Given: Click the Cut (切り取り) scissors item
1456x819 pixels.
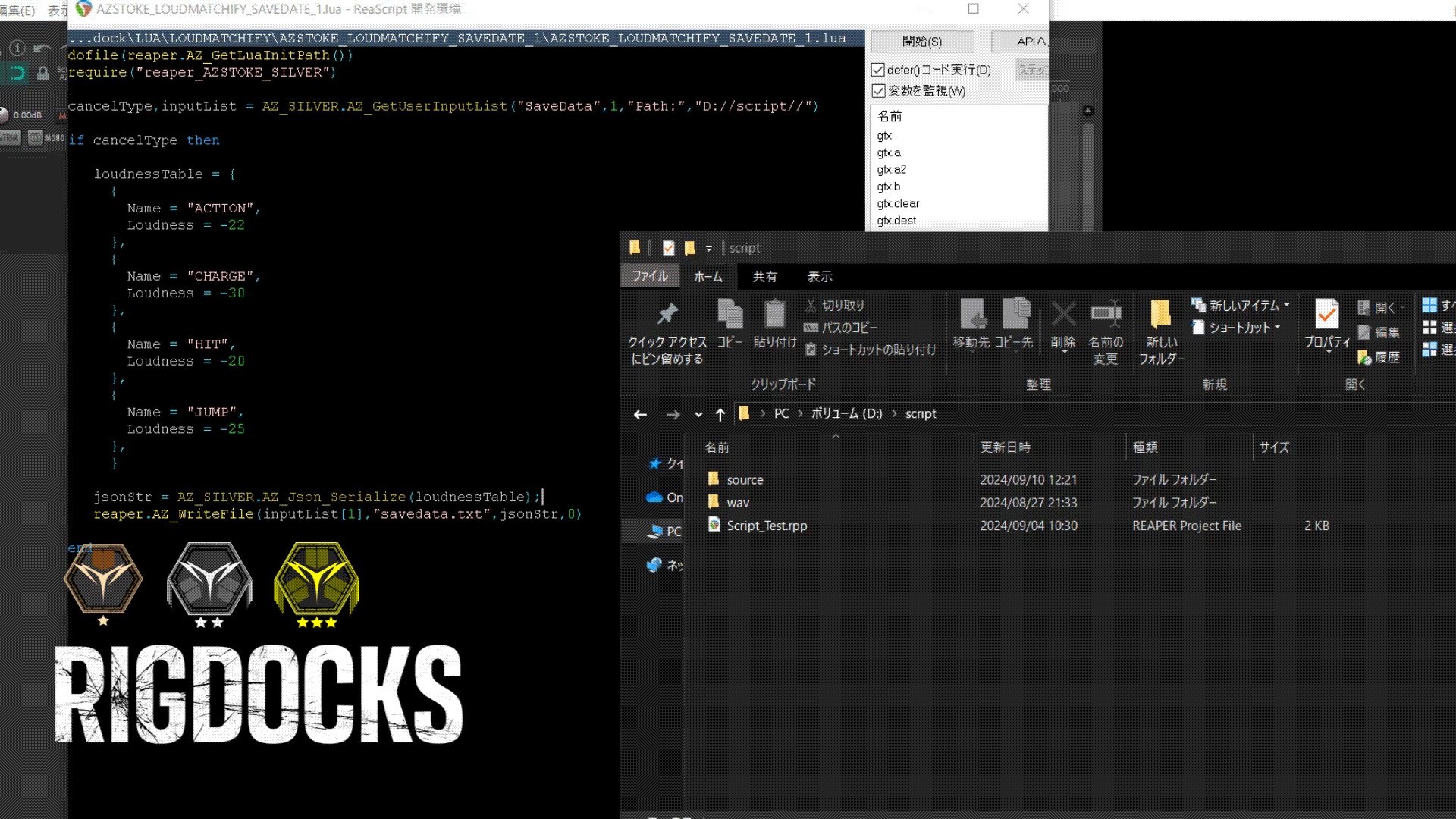Looking at the screenshot, I should [834, 305].
